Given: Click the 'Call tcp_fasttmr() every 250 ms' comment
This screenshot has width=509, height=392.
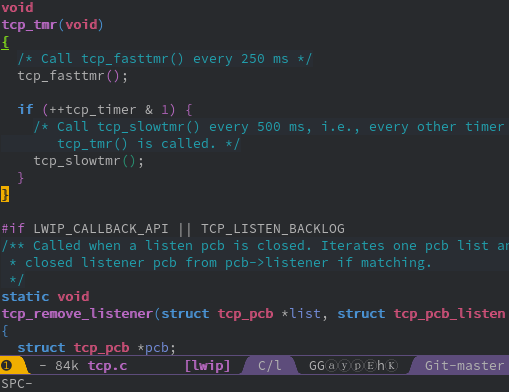Looking at the screenshot, I should click(x=165, y=59).
